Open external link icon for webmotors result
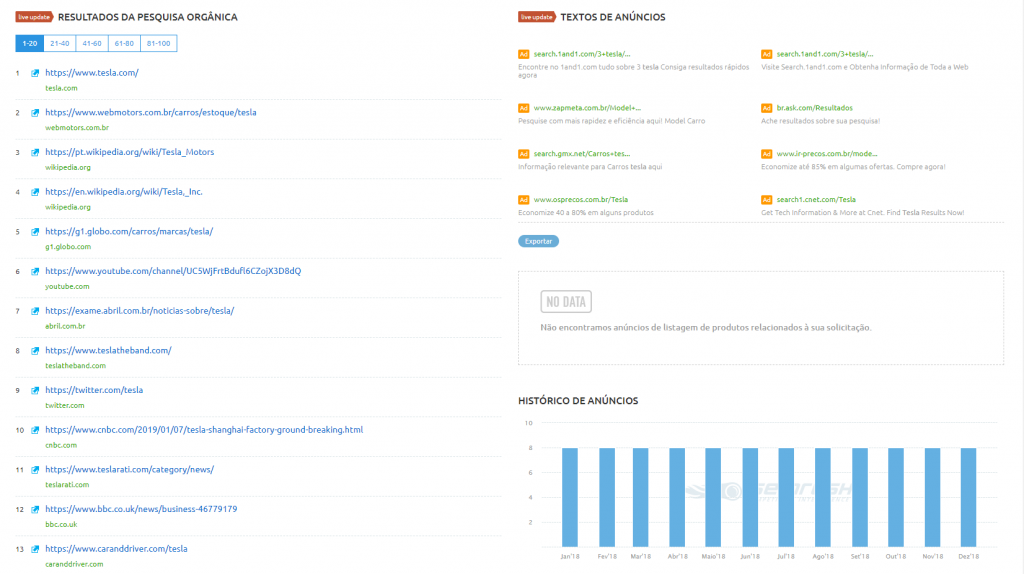The width and height of the screenshot is (1024, 574). pyautogui.click(x=35, y=113)
